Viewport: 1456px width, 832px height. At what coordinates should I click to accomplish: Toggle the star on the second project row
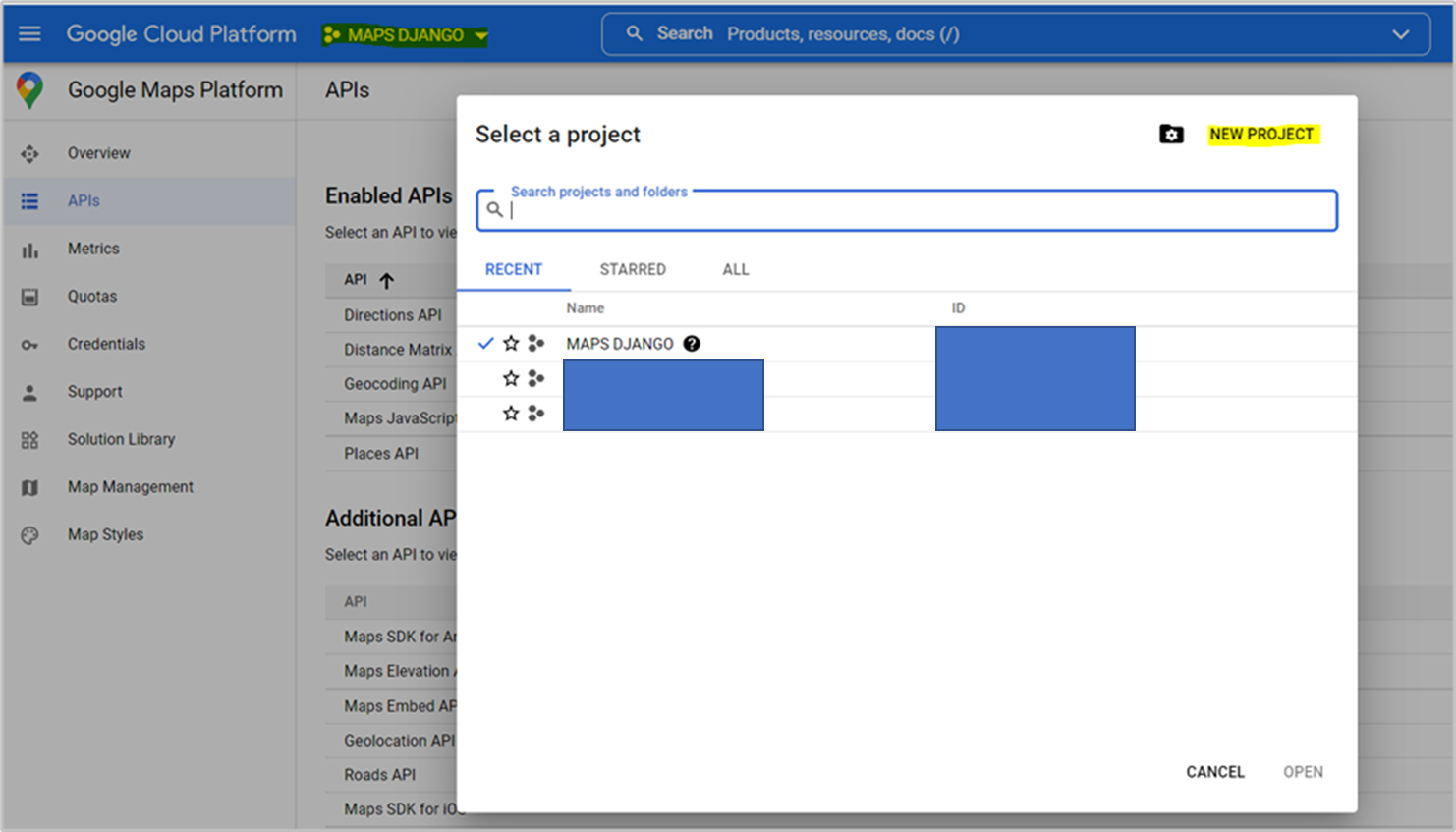coord(511,378)
